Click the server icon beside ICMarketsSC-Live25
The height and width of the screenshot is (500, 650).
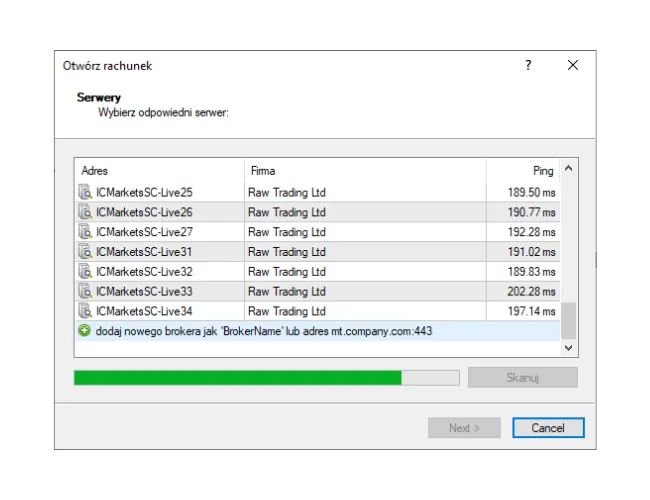click(85, 192)
